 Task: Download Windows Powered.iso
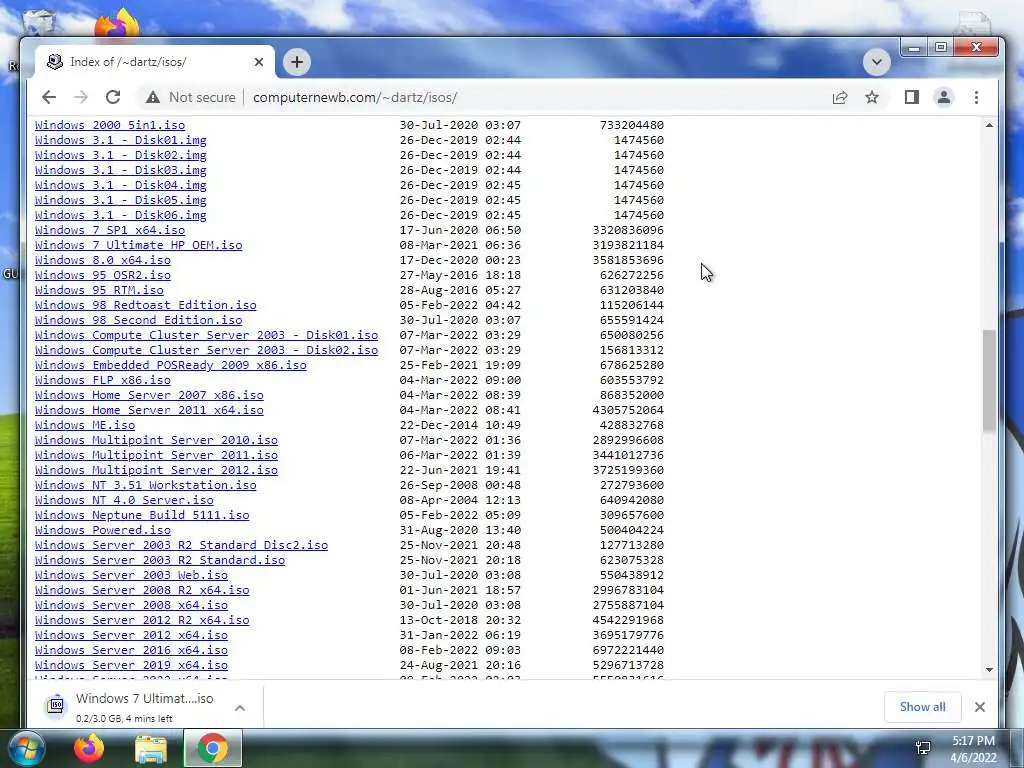tap(103, 530)
